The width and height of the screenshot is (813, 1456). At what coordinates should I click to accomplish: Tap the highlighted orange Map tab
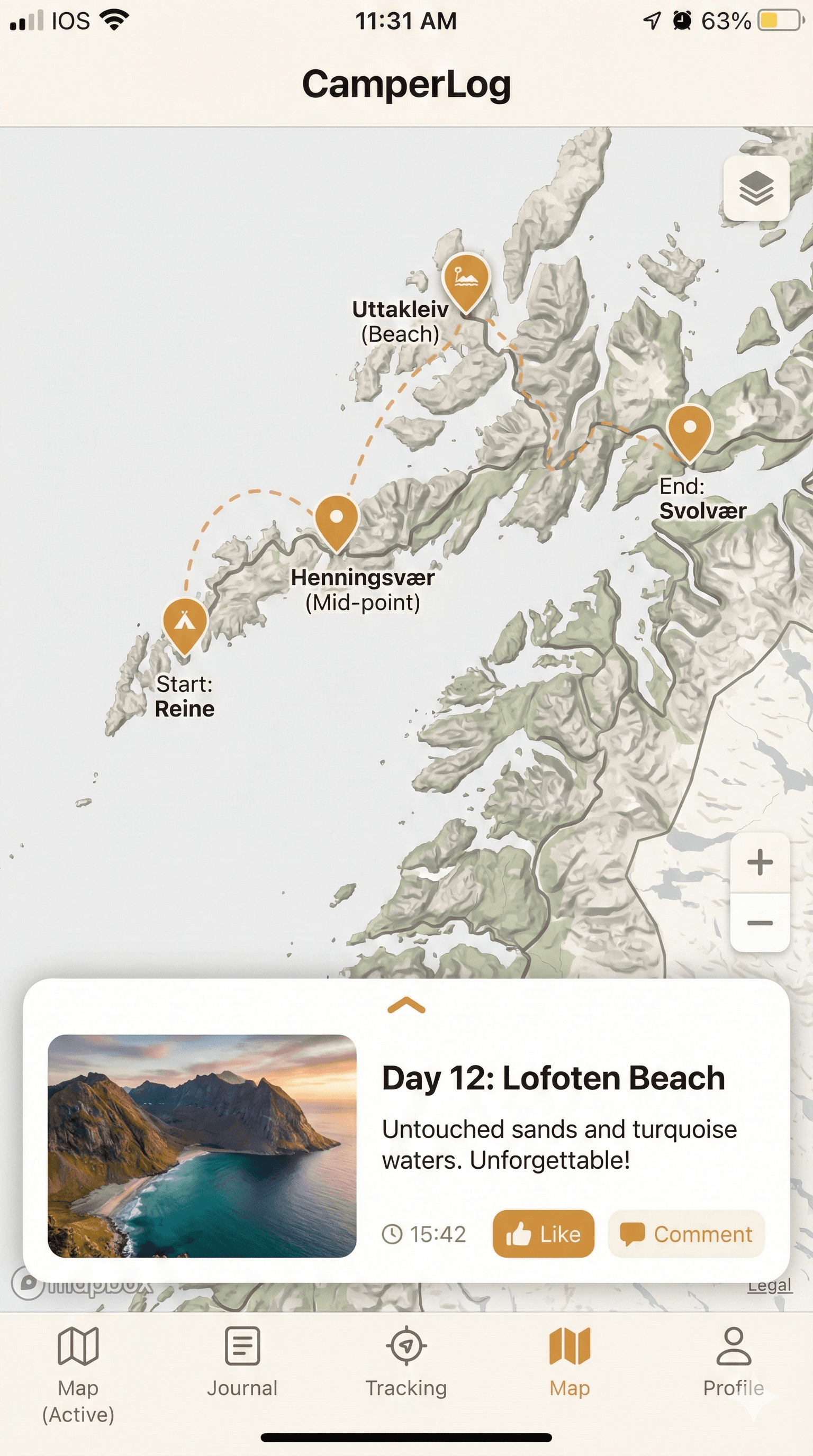(570, 1362)
